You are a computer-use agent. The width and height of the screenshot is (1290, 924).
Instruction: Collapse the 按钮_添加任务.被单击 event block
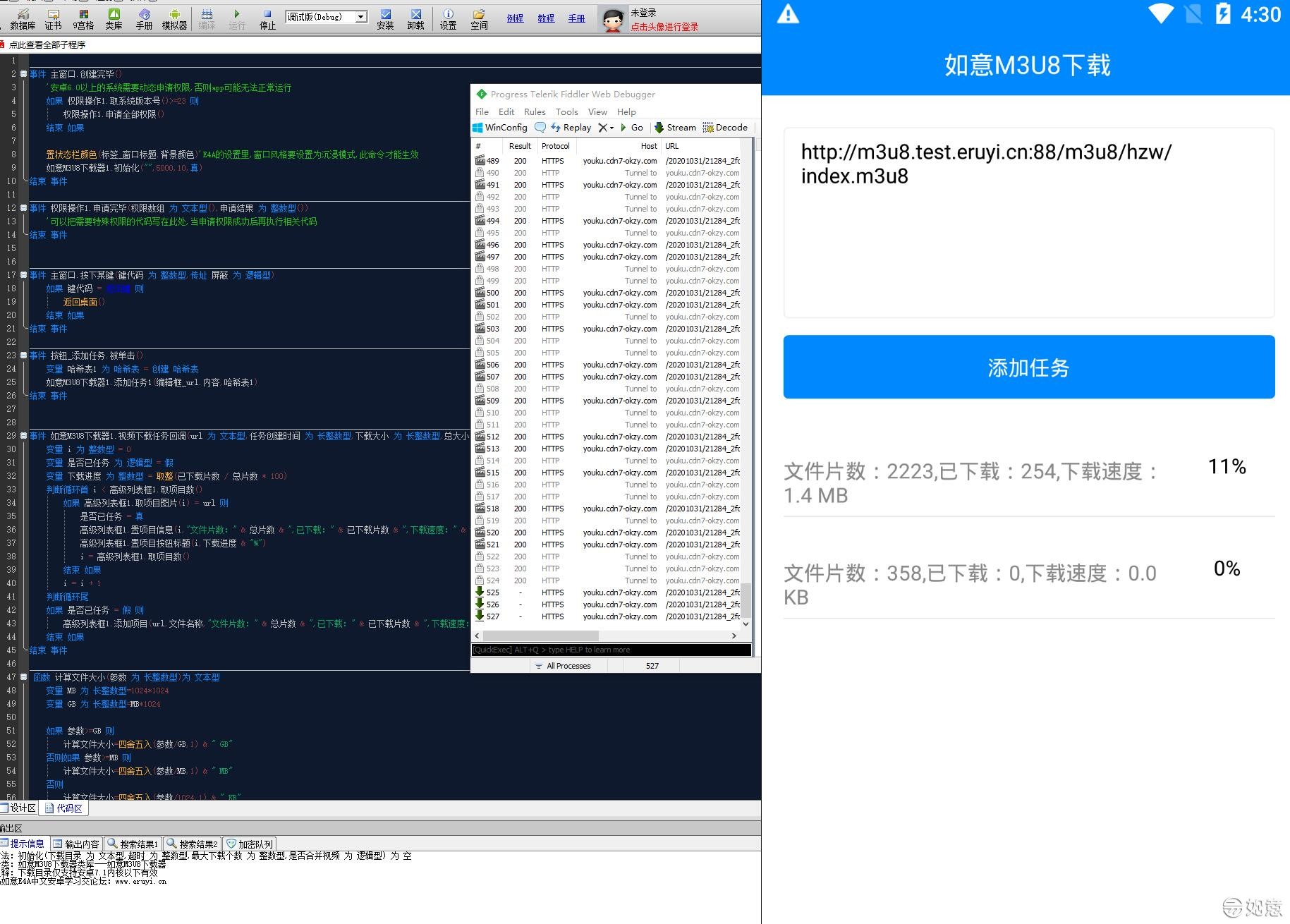point(23,355)
